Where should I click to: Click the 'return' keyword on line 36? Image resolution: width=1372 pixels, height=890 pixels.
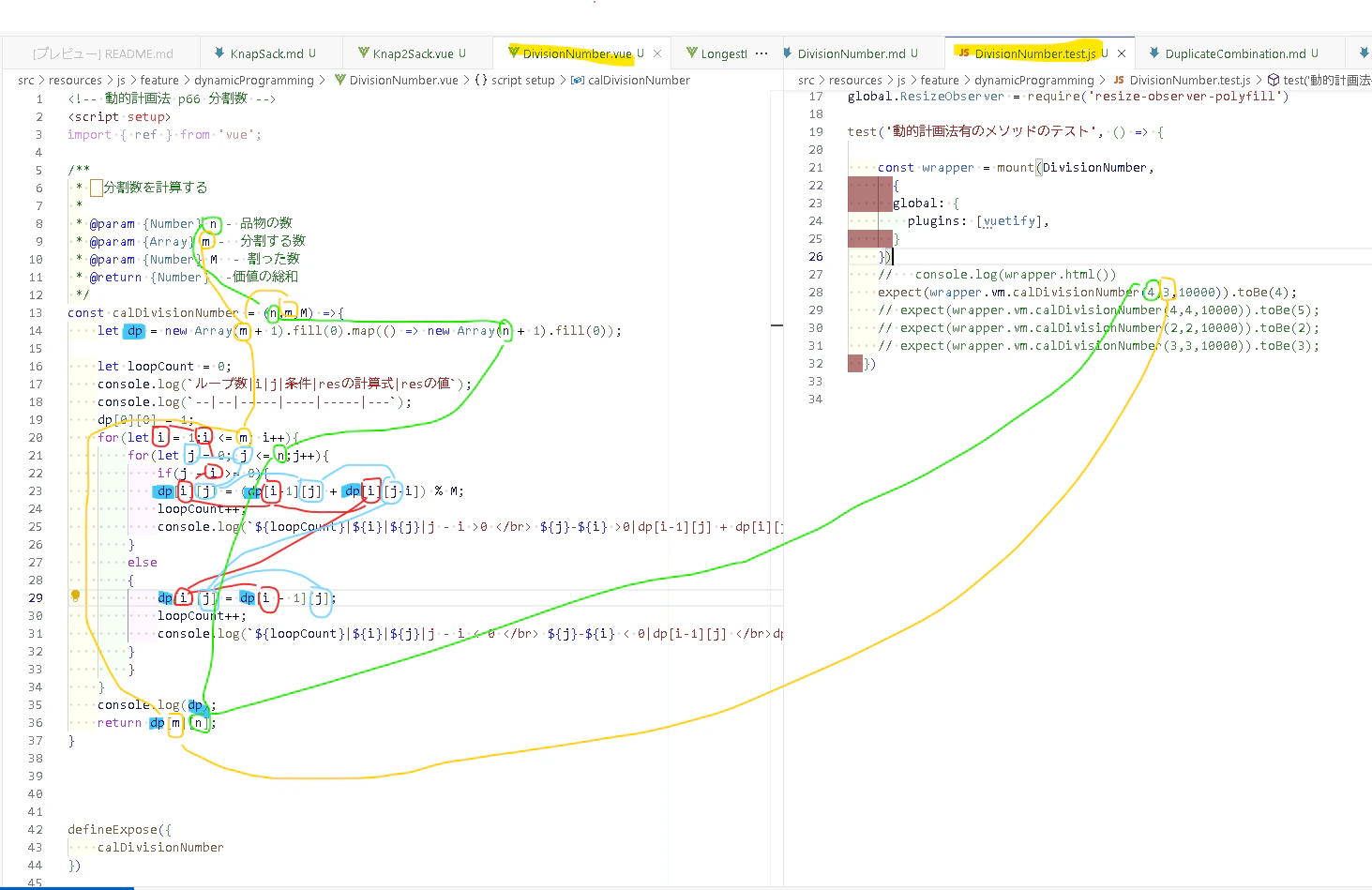[x=120, y=723]
